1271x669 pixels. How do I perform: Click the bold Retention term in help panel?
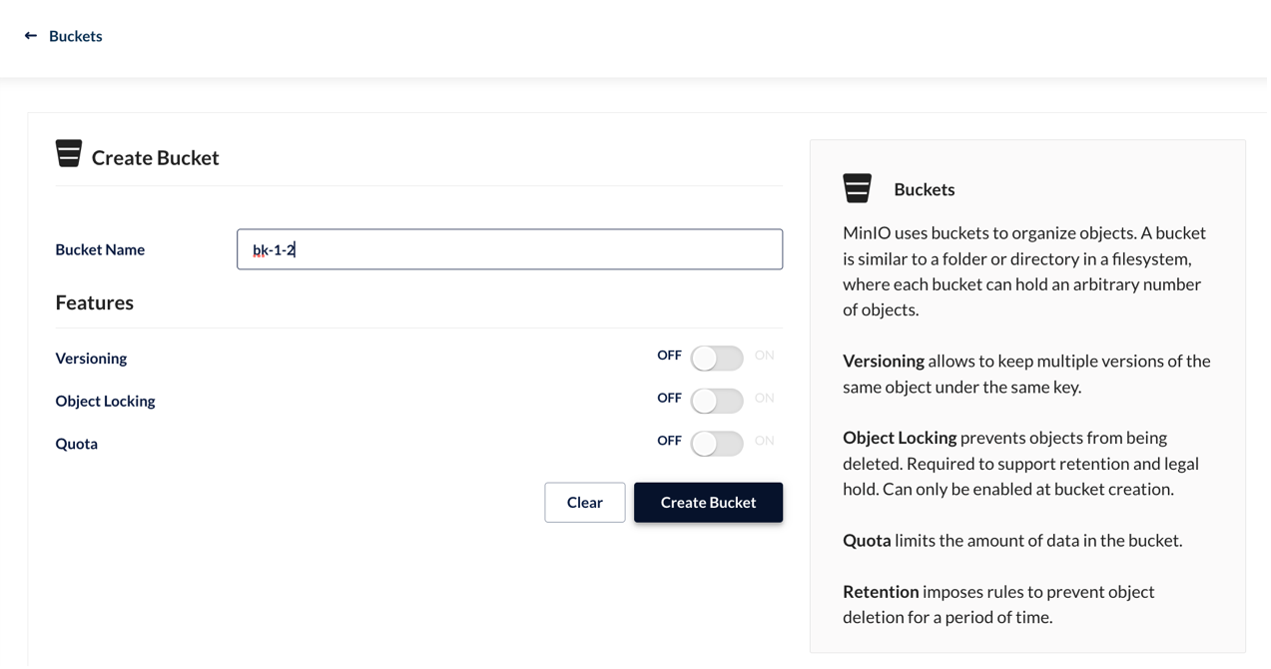(880, 591)
